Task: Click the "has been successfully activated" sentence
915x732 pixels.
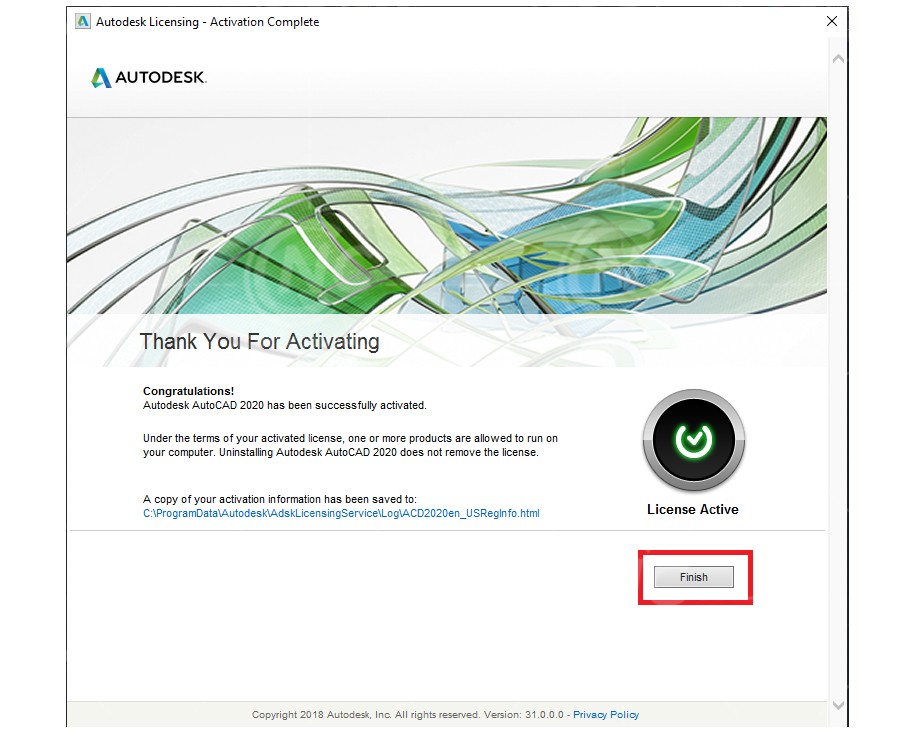Action: point(285,406)
